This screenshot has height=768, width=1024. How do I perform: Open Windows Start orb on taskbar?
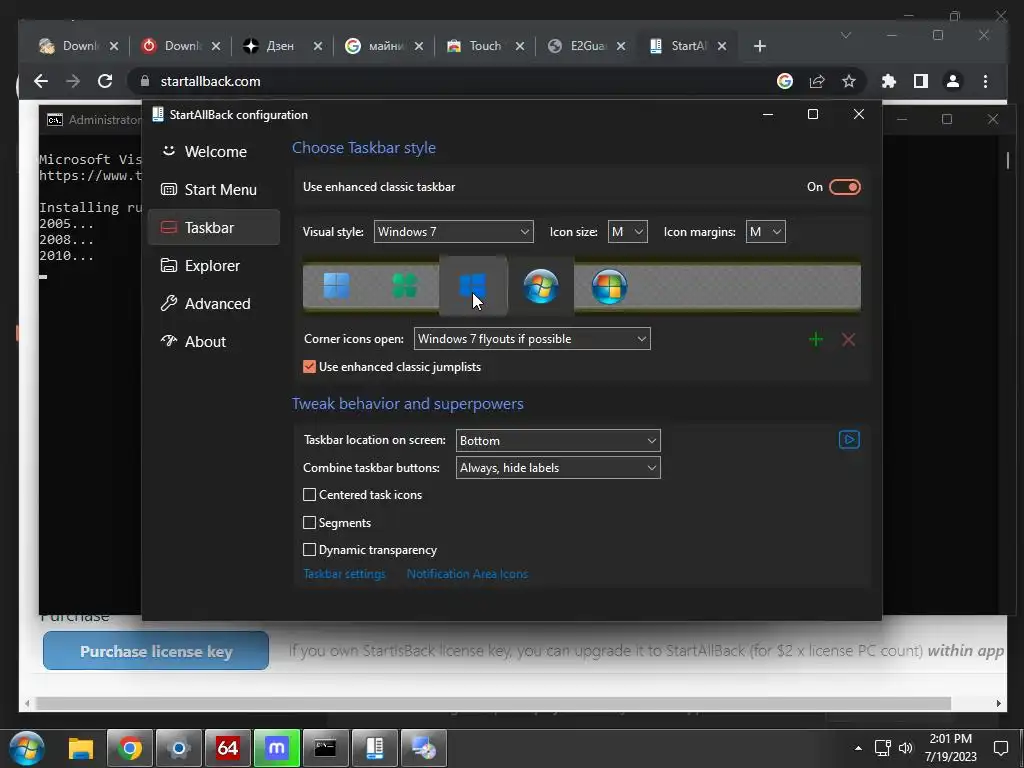point(27,748)
